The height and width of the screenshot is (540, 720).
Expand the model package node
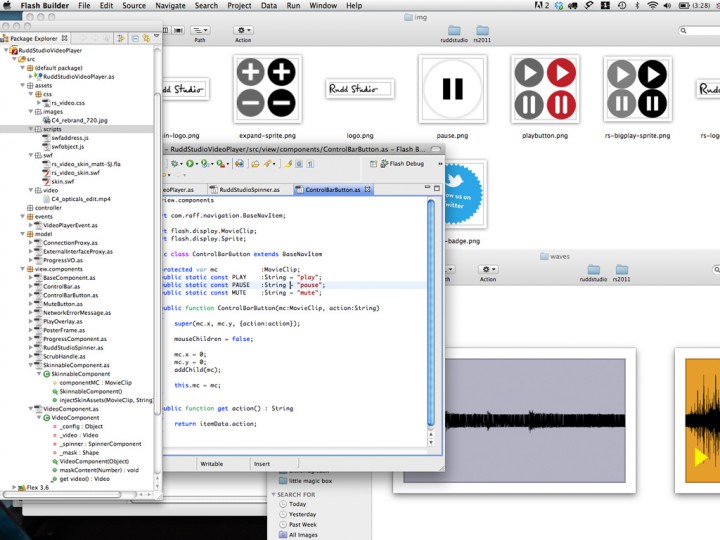[22, 234]
